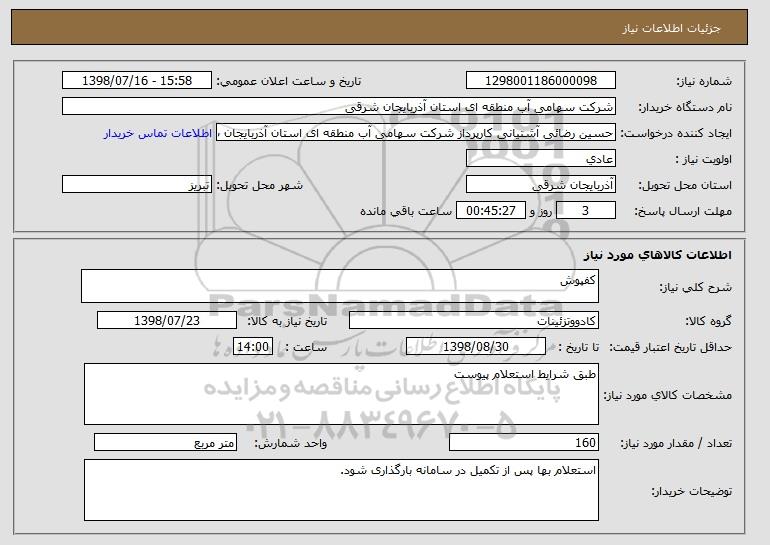770x545 pixels.
Task: Select the remaining days field showing 3
Action: [x=585, y=211]
